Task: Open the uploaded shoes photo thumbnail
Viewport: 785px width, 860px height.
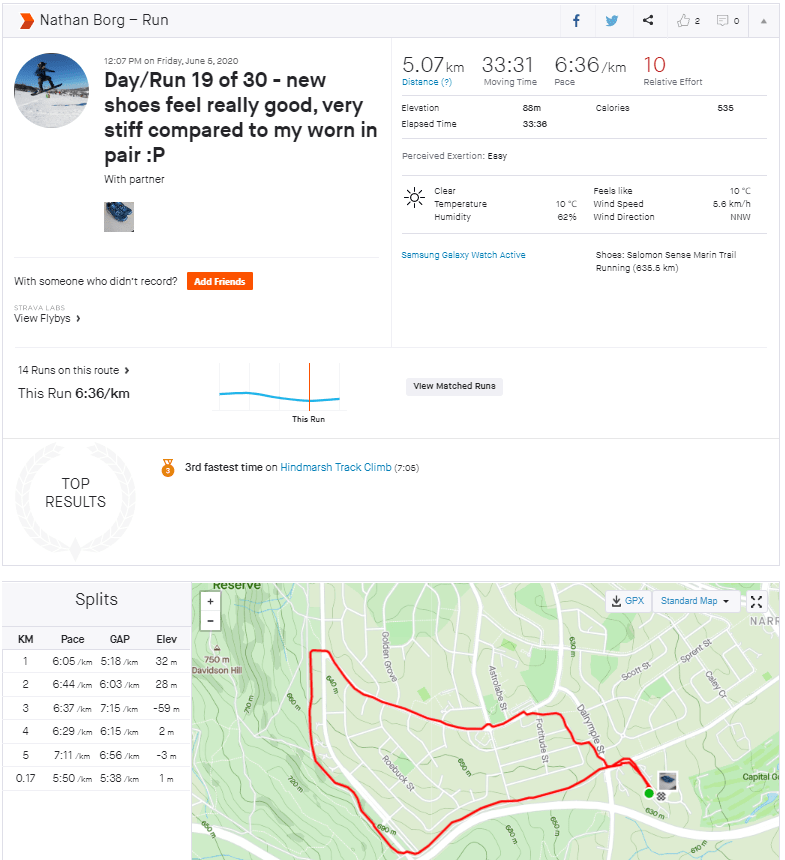Action: coord(119,217)
